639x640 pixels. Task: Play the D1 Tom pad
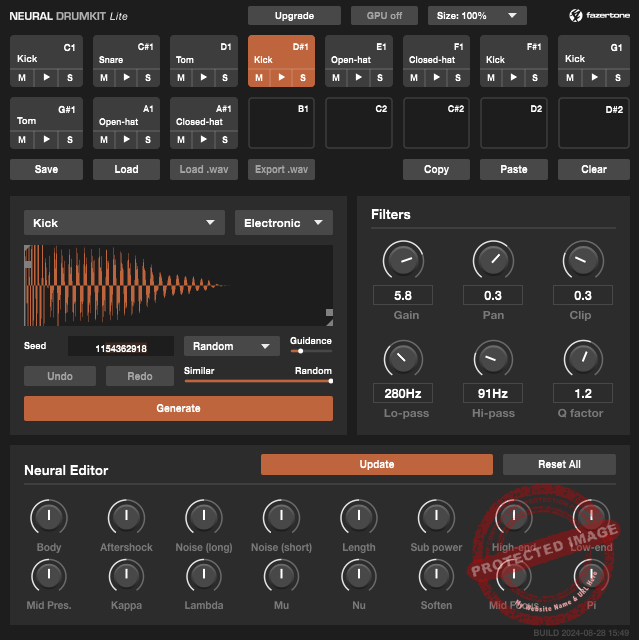coord(204,77)
